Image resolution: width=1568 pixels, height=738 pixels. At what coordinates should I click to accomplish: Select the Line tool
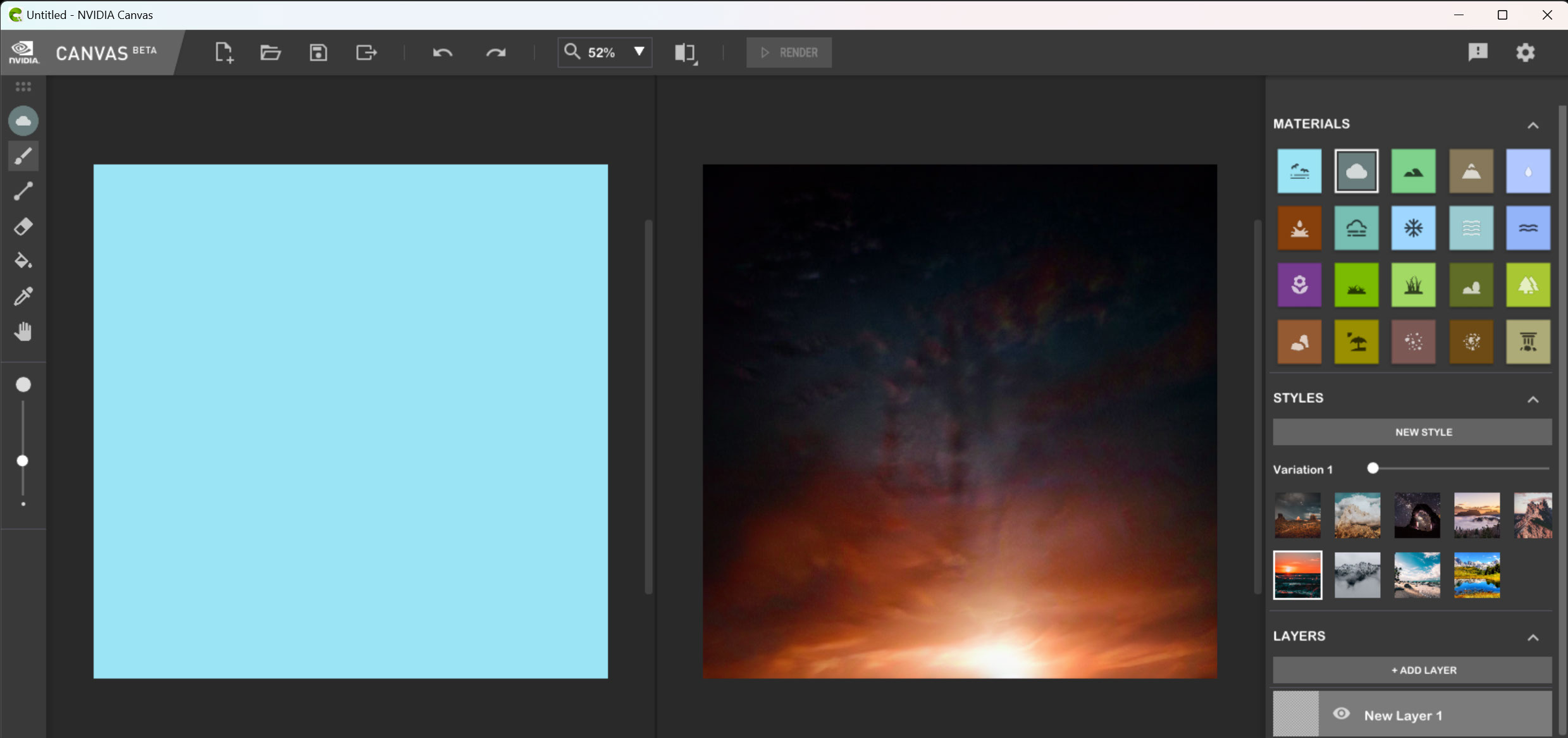click(23, 191)
